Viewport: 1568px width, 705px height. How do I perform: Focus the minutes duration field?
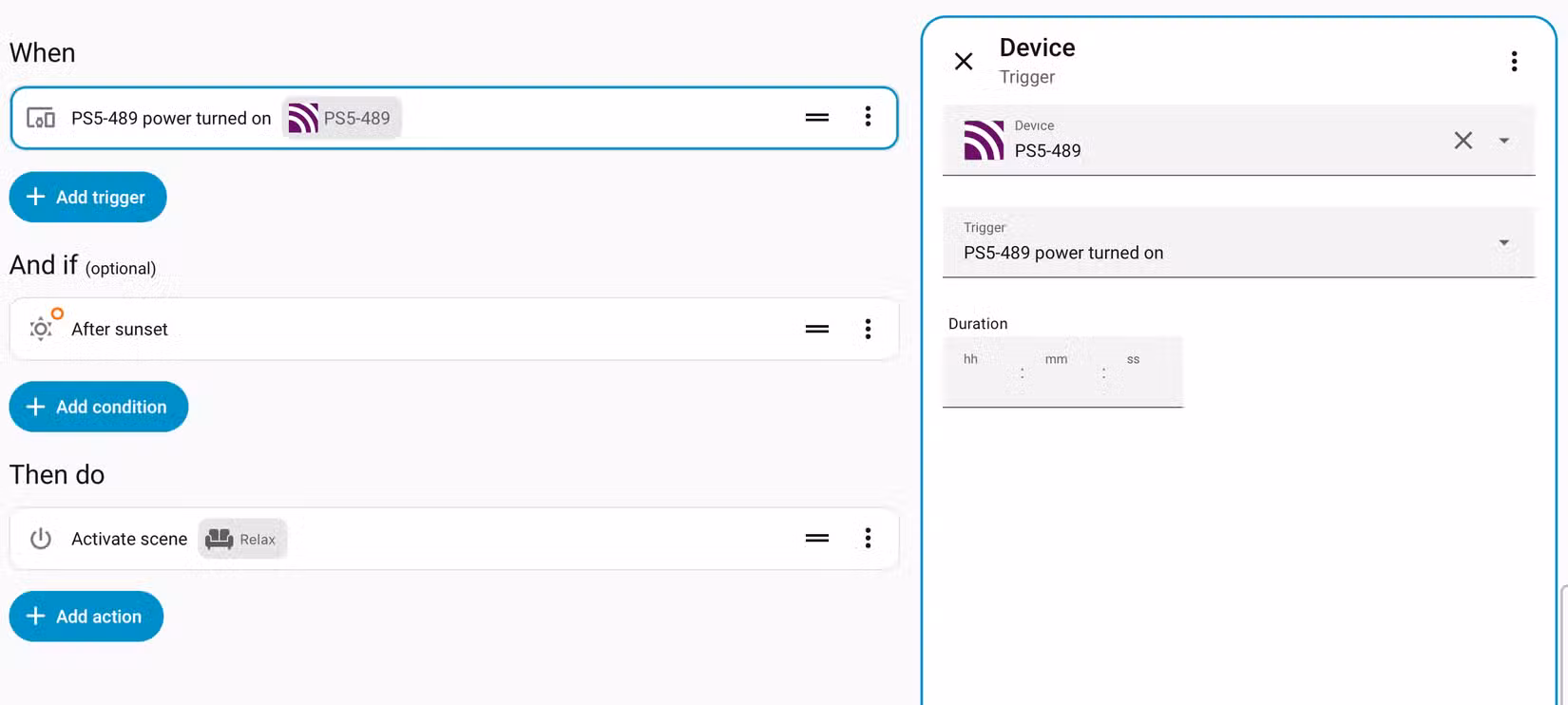pyautogui.click(x=1063, y=372)
